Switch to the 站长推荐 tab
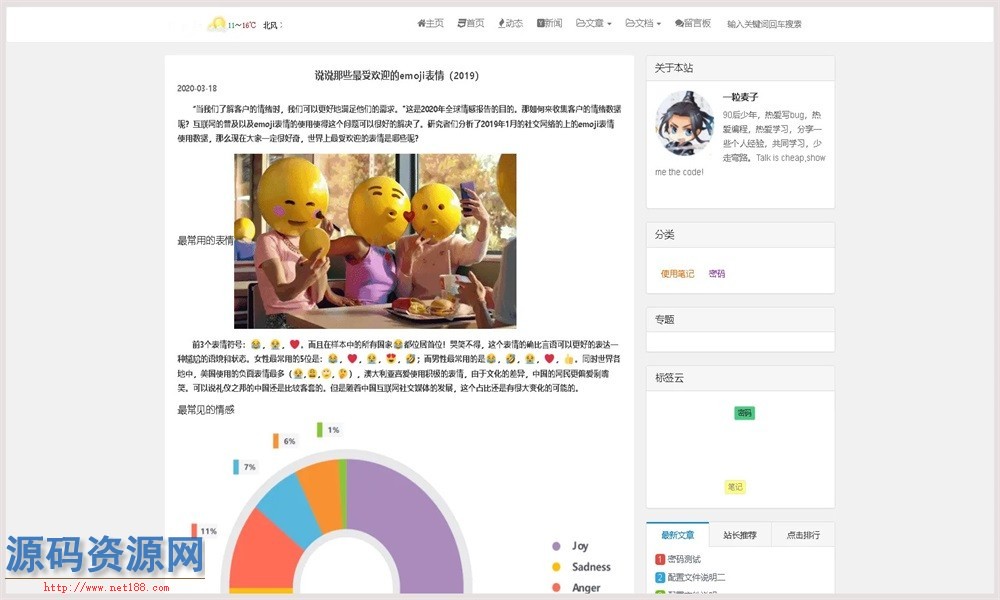 pos(740,535)
